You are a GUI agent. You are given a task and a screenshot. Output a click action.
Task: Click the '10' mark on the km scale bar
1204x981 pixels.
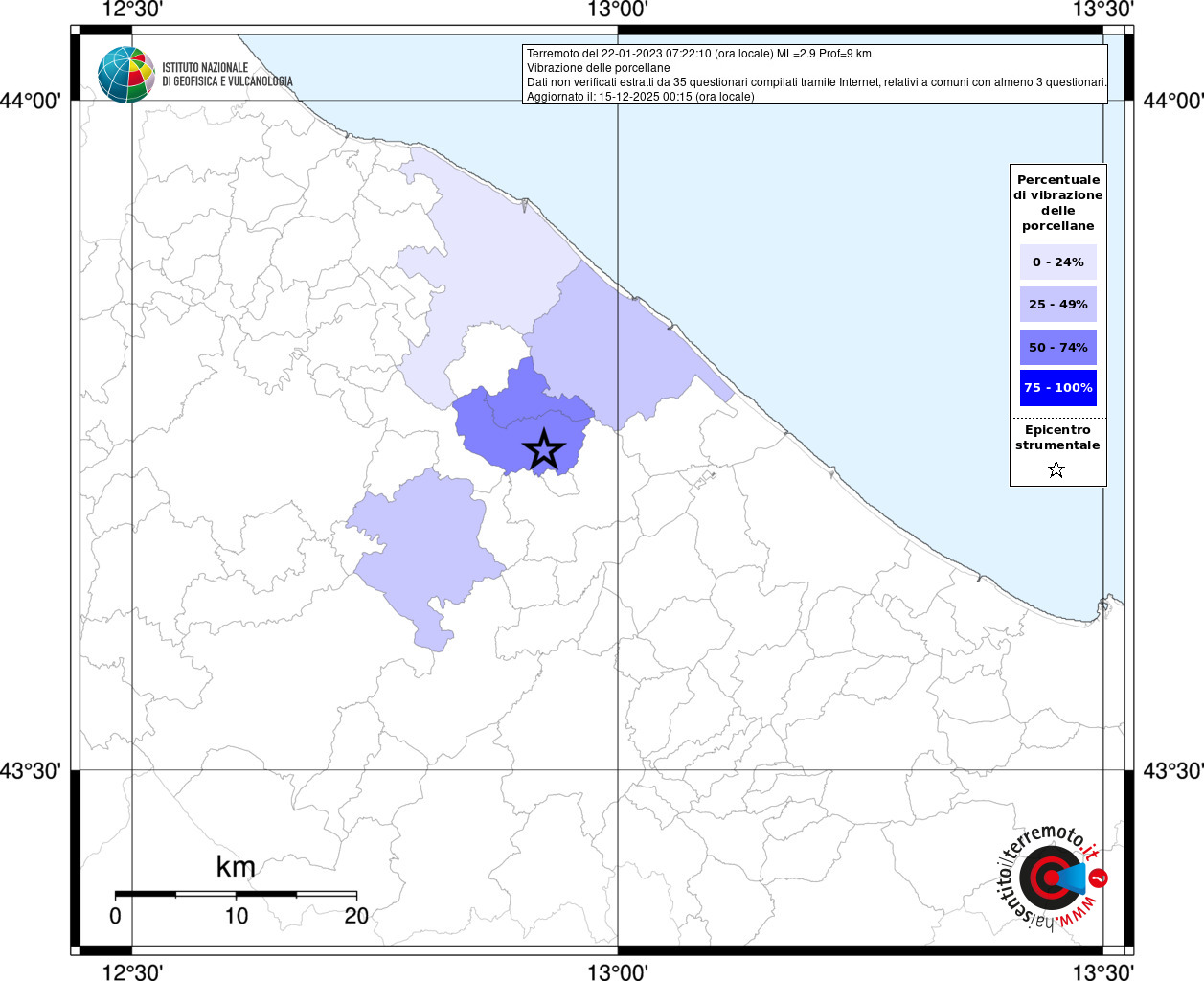236,916
